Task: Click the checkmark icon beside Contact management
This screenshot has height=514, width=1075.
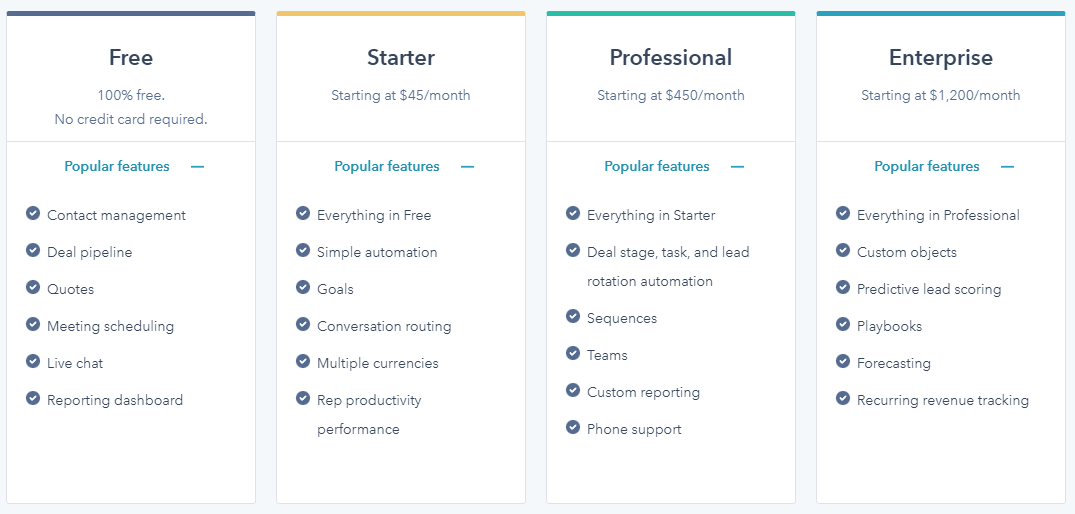Action: [x=33, y=213]
